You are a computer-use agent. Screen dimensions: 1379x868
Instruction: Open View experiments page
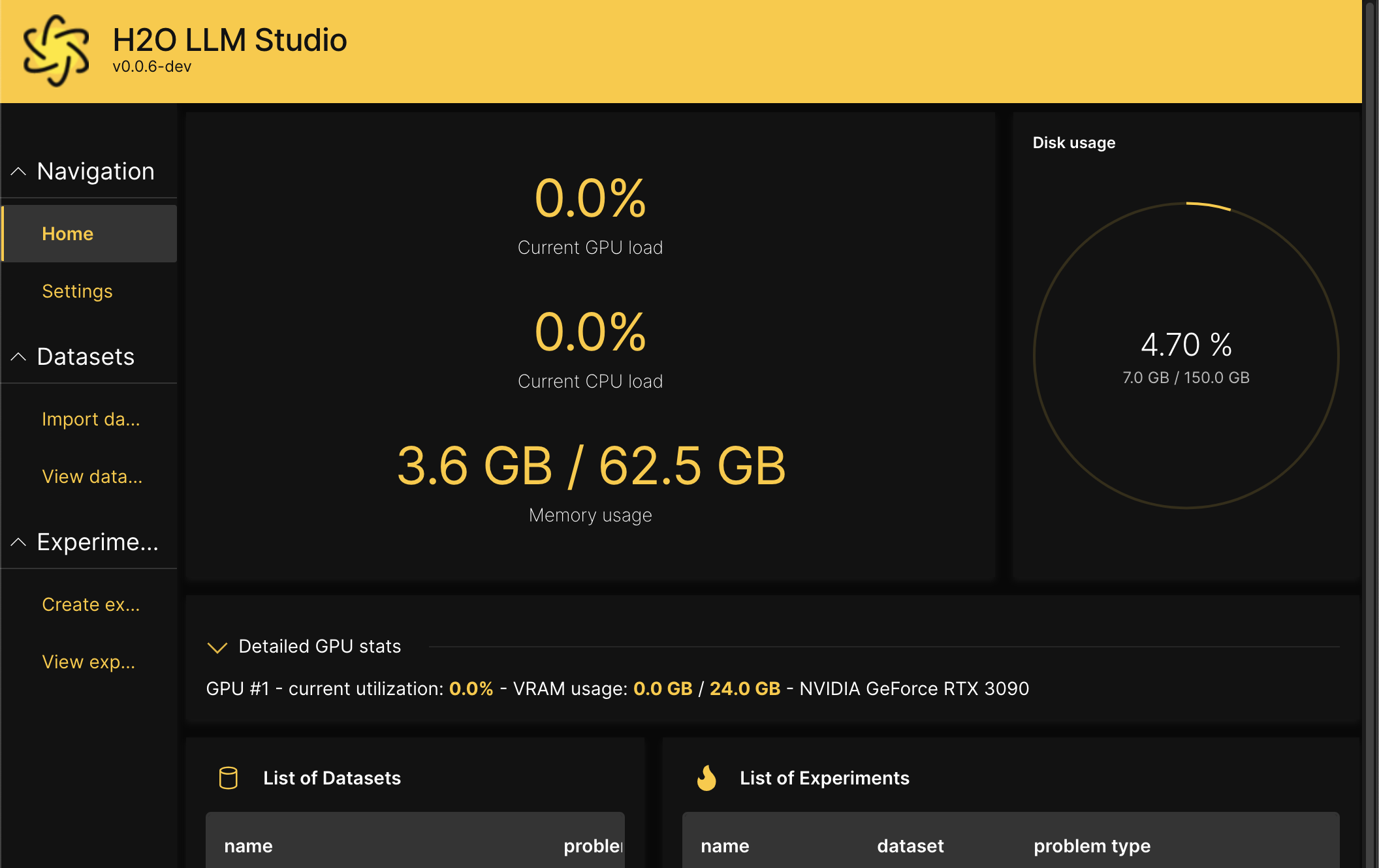pos(89,662)
